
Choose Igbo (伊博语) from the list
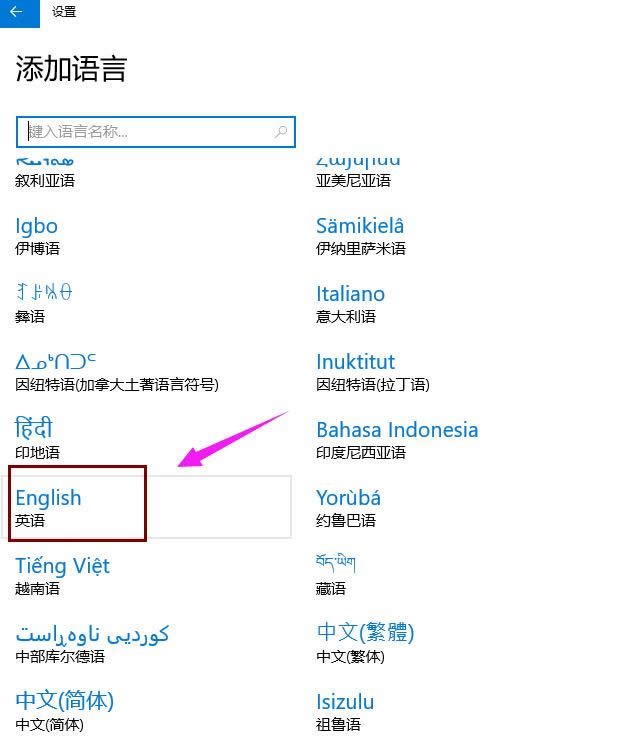pos(37,235)
